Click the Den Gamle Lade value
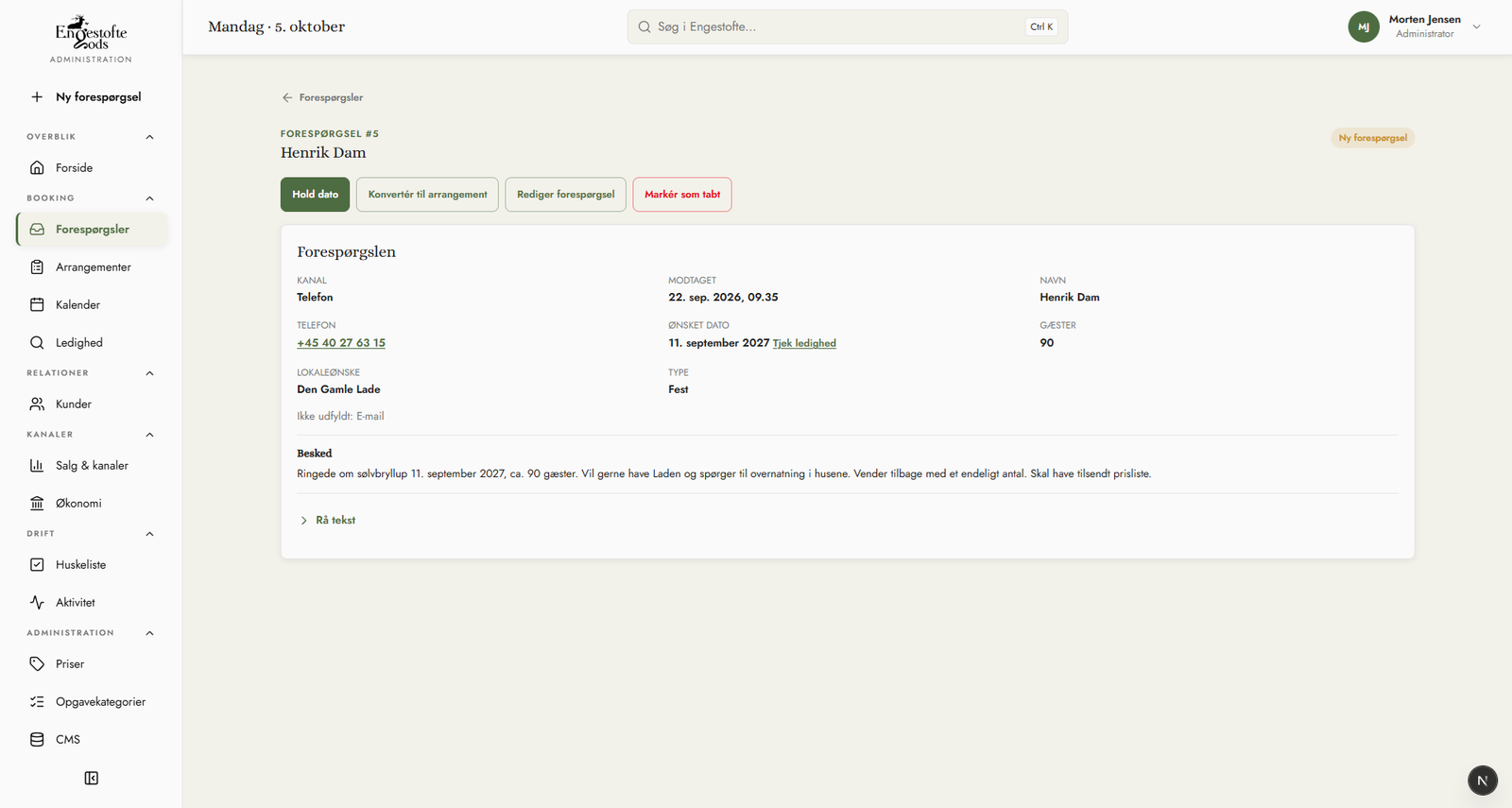1512x808 pixels. pos(338,389)
